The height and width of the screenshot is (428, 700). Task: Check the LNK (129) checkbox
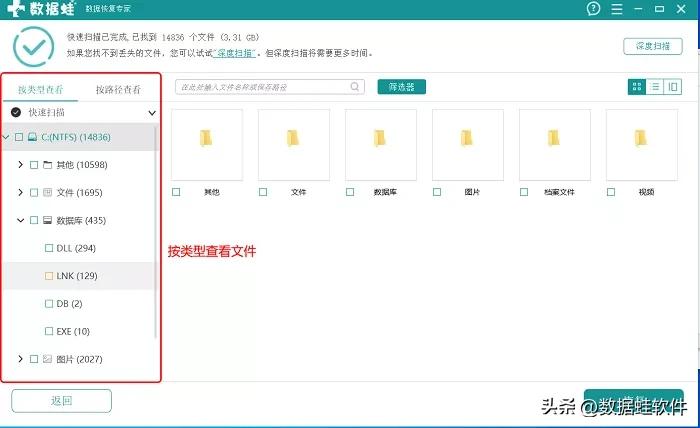pos(49,276)
